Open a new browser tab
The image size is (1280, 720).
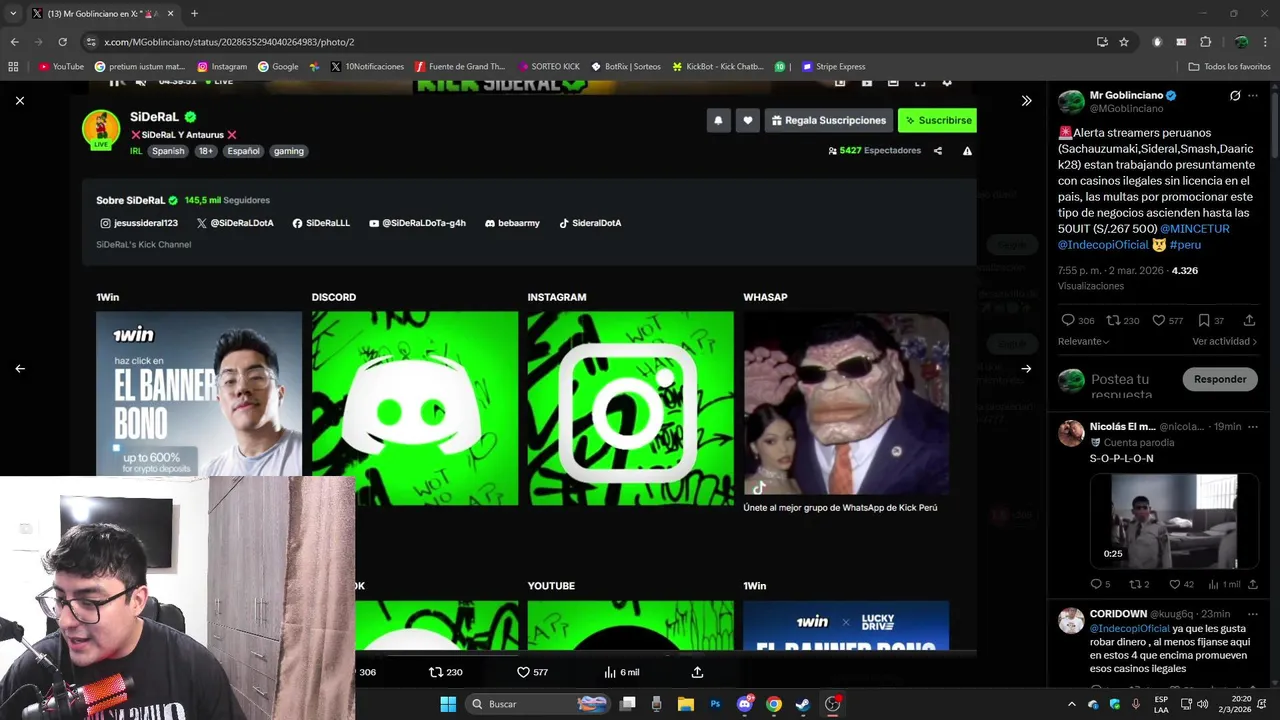pyautogui.click(x=194, y=13)
